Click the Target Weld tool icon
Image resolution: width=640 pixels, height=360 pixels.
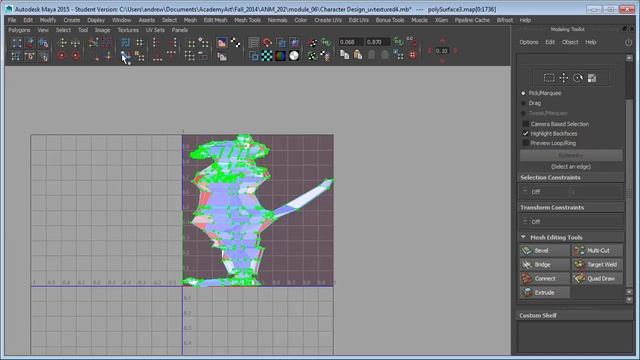(579, 264)
